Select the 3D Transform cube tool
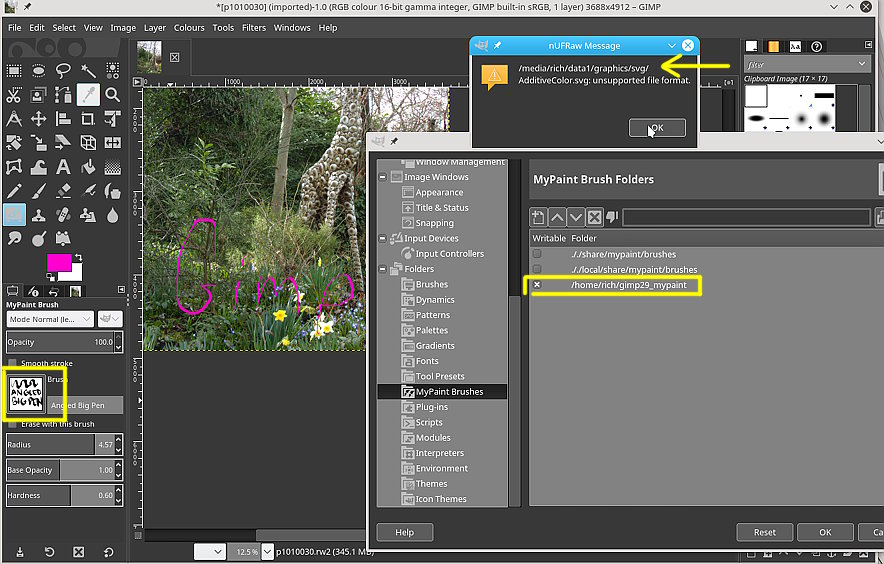The height and width of the screenshot is (564, 884). coord(88,143)
